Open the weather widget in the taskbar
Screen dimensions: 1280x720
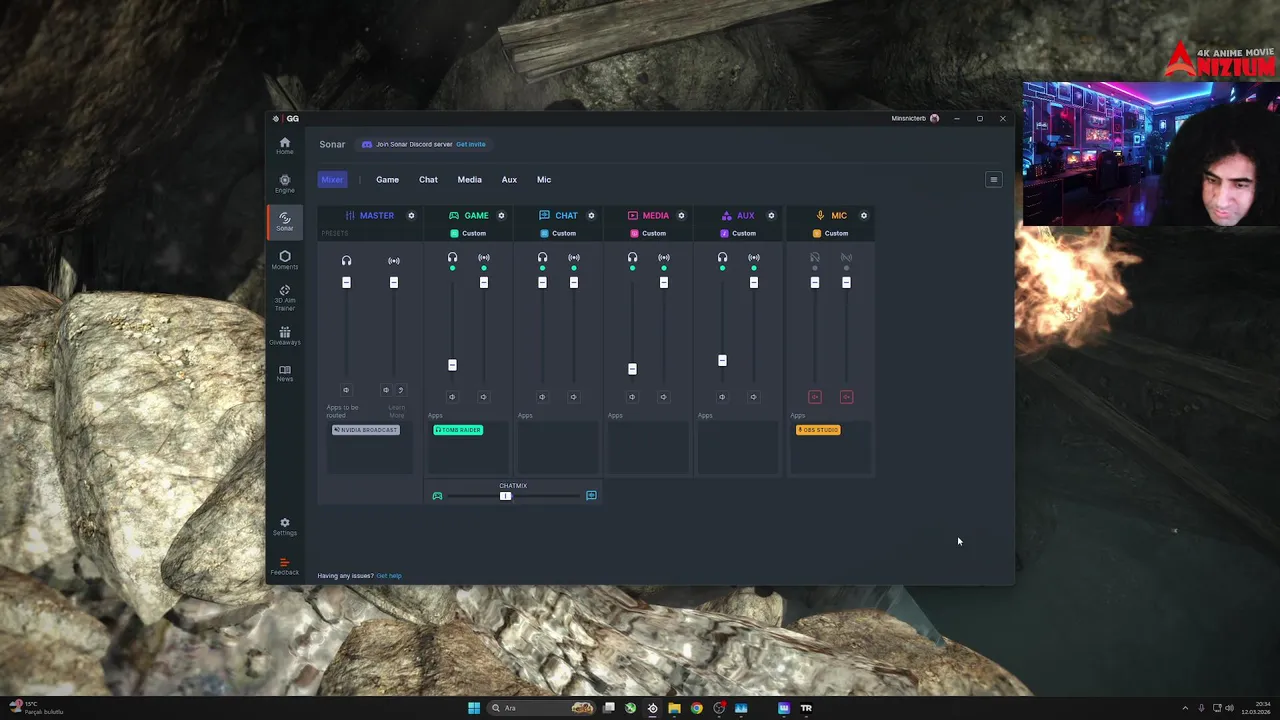(36, 708)
